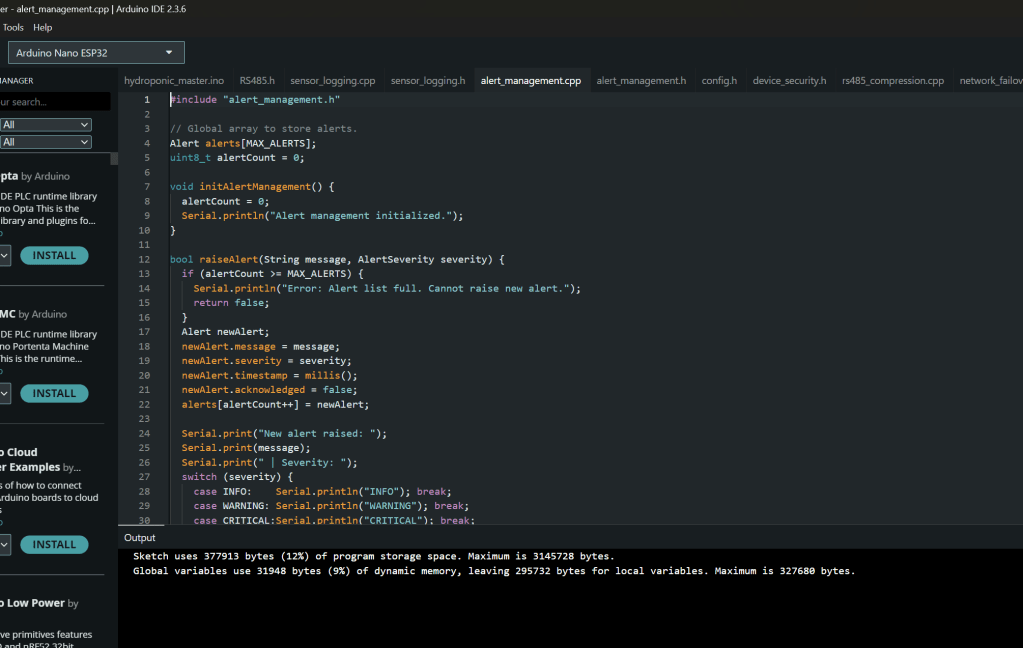Open the Arduino Nano ESP32 board selector
The image size is (1023, 648).
point(95,51)
